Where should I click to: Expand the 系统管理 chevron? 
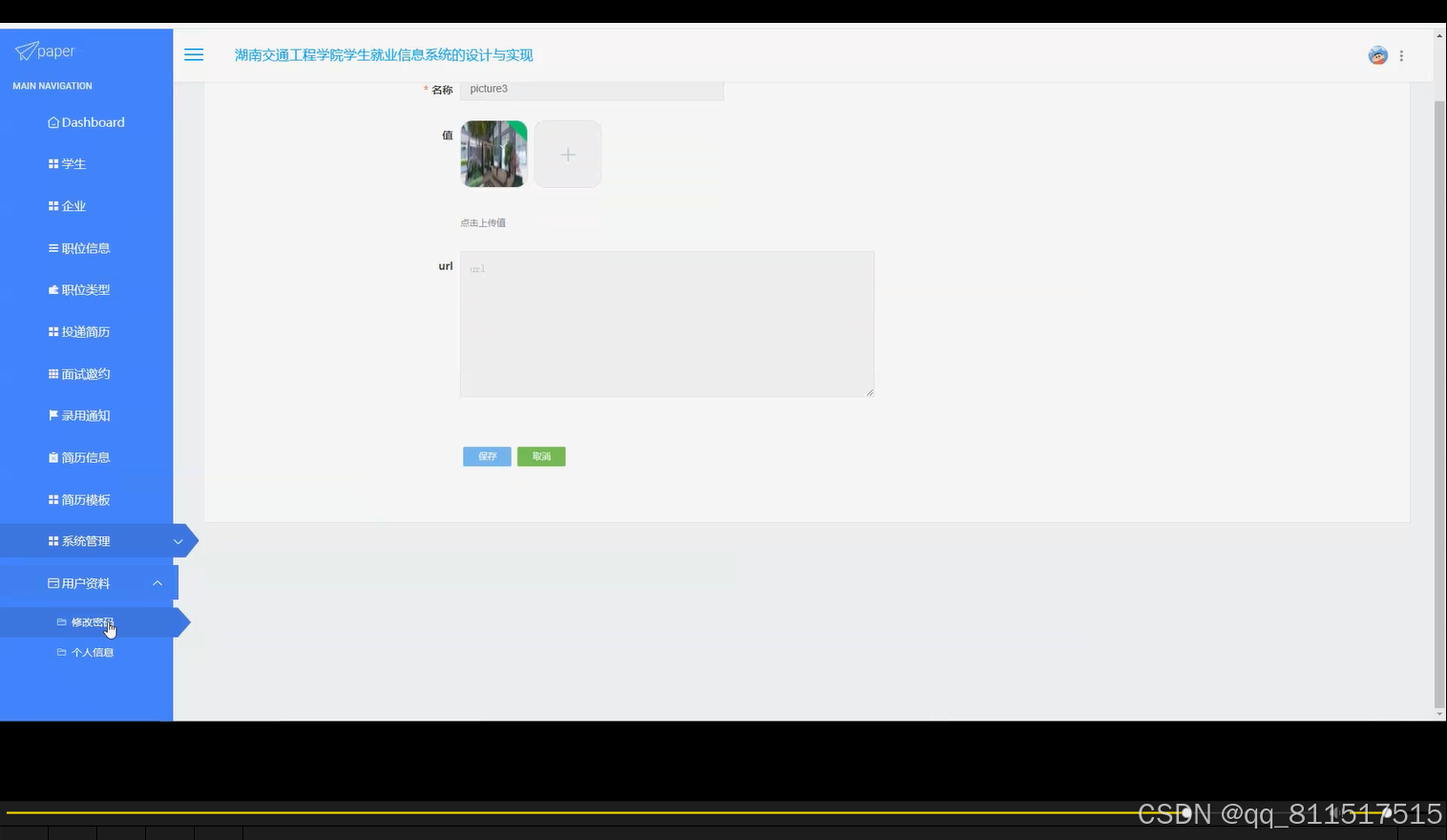click(x=178, y=541)
